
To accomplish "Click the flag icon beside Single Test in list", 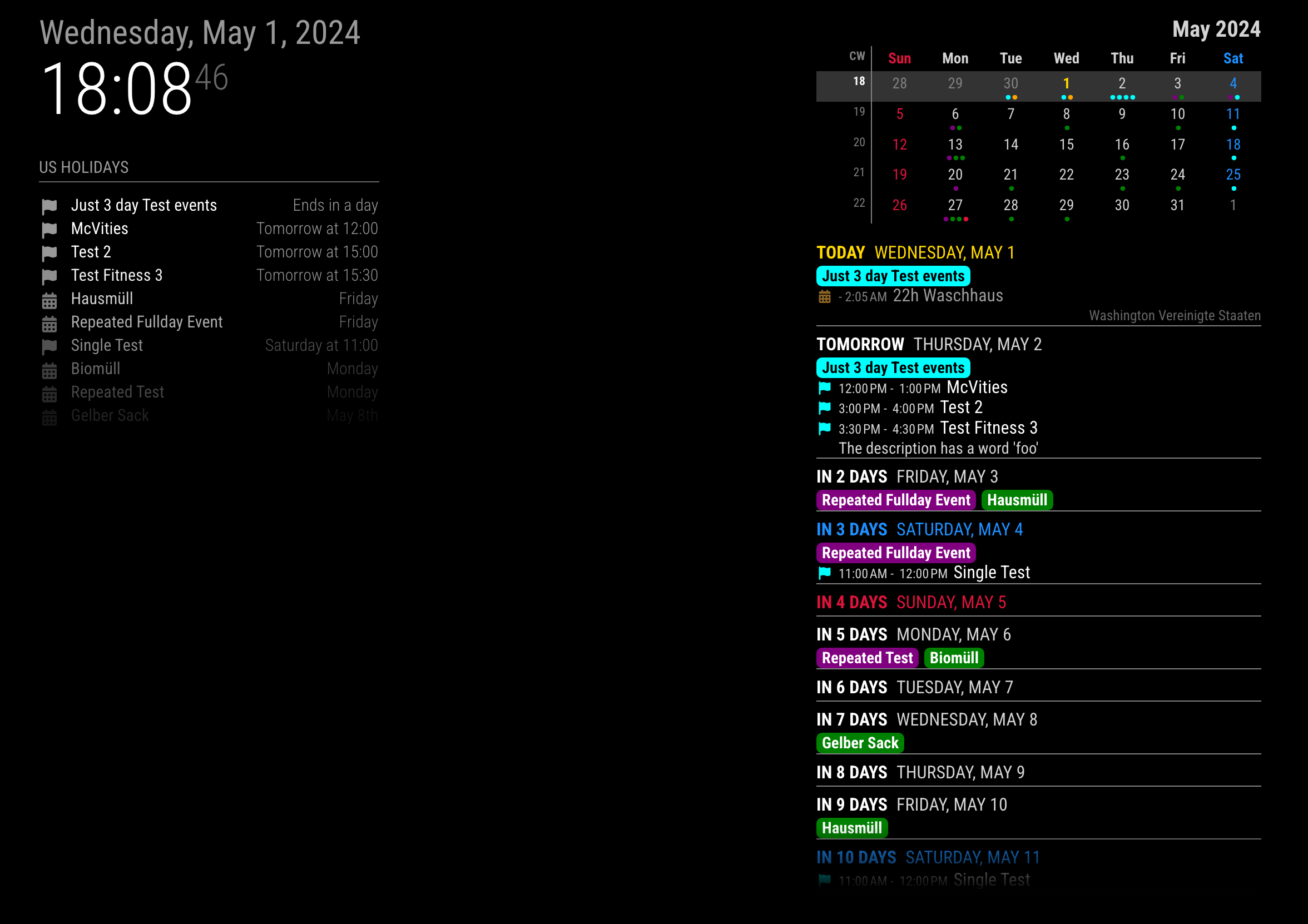I will [x=49, y=346].
